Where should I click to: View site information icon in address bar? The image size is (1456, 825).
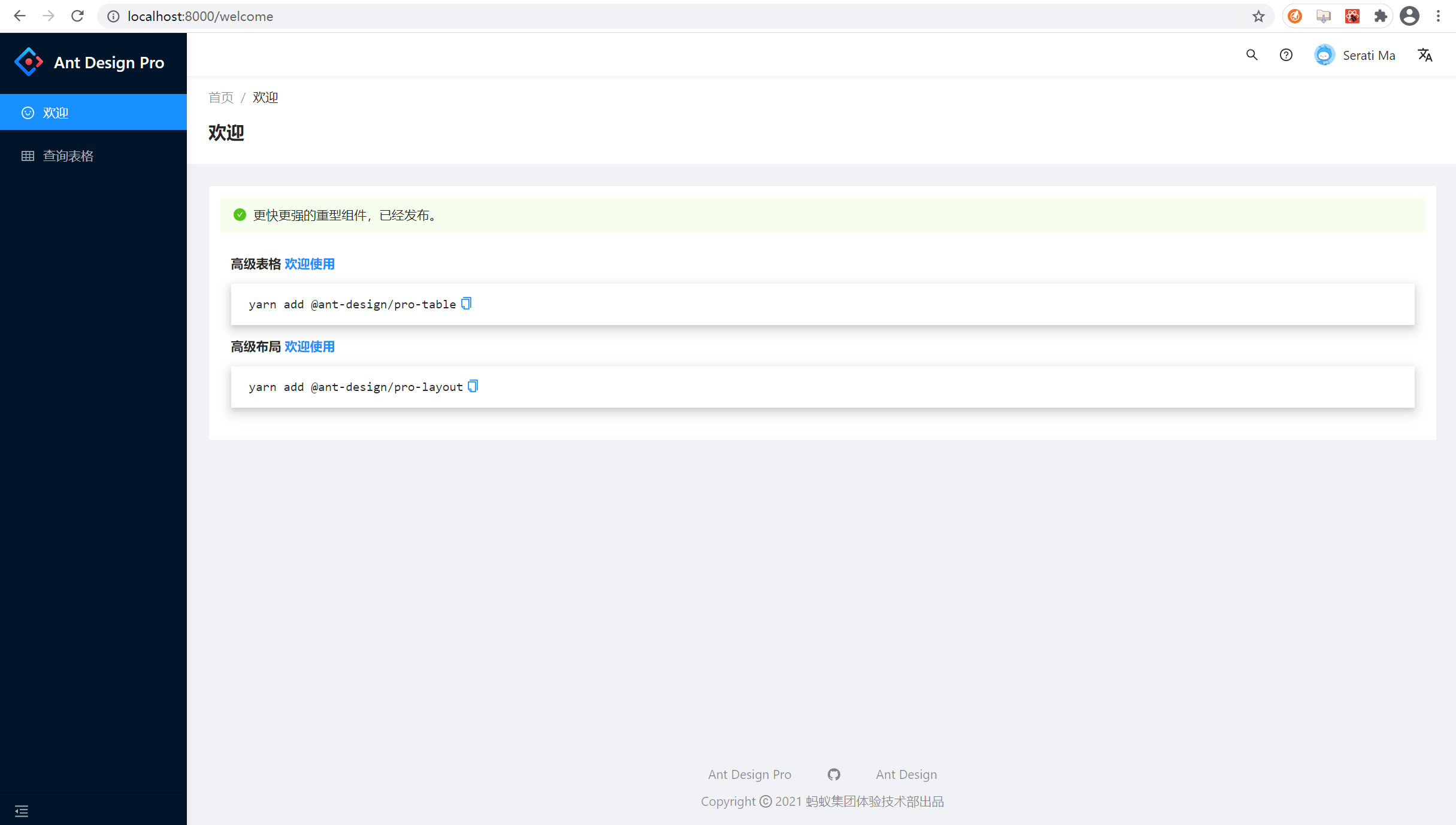[x=113, y=16]
